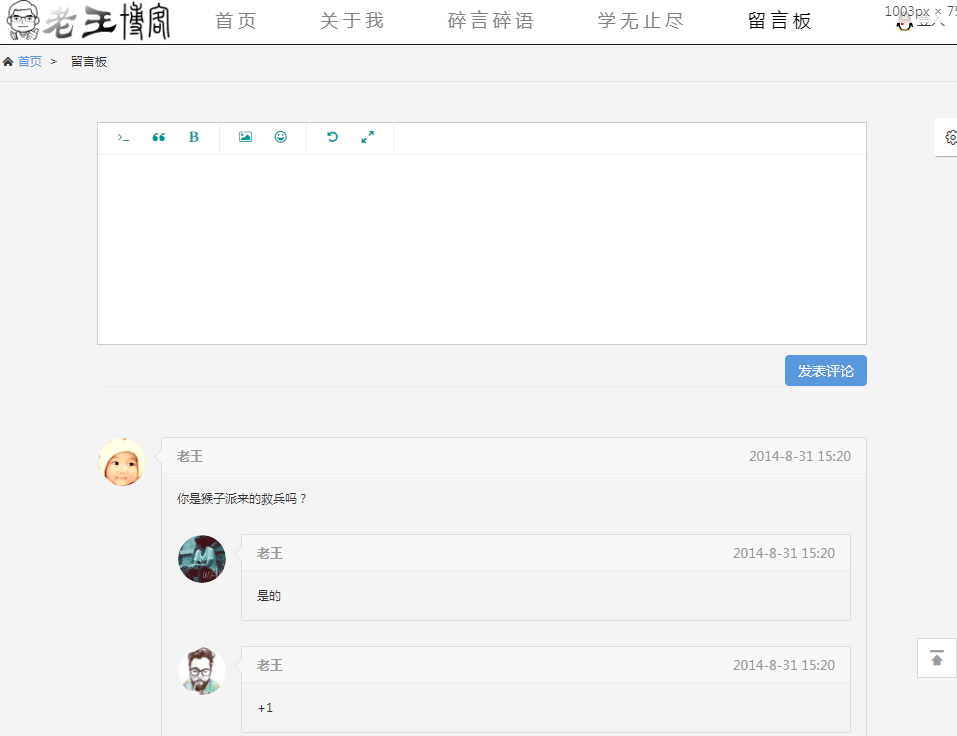Navigate to the 学无止尽 section

pos(641,21)
